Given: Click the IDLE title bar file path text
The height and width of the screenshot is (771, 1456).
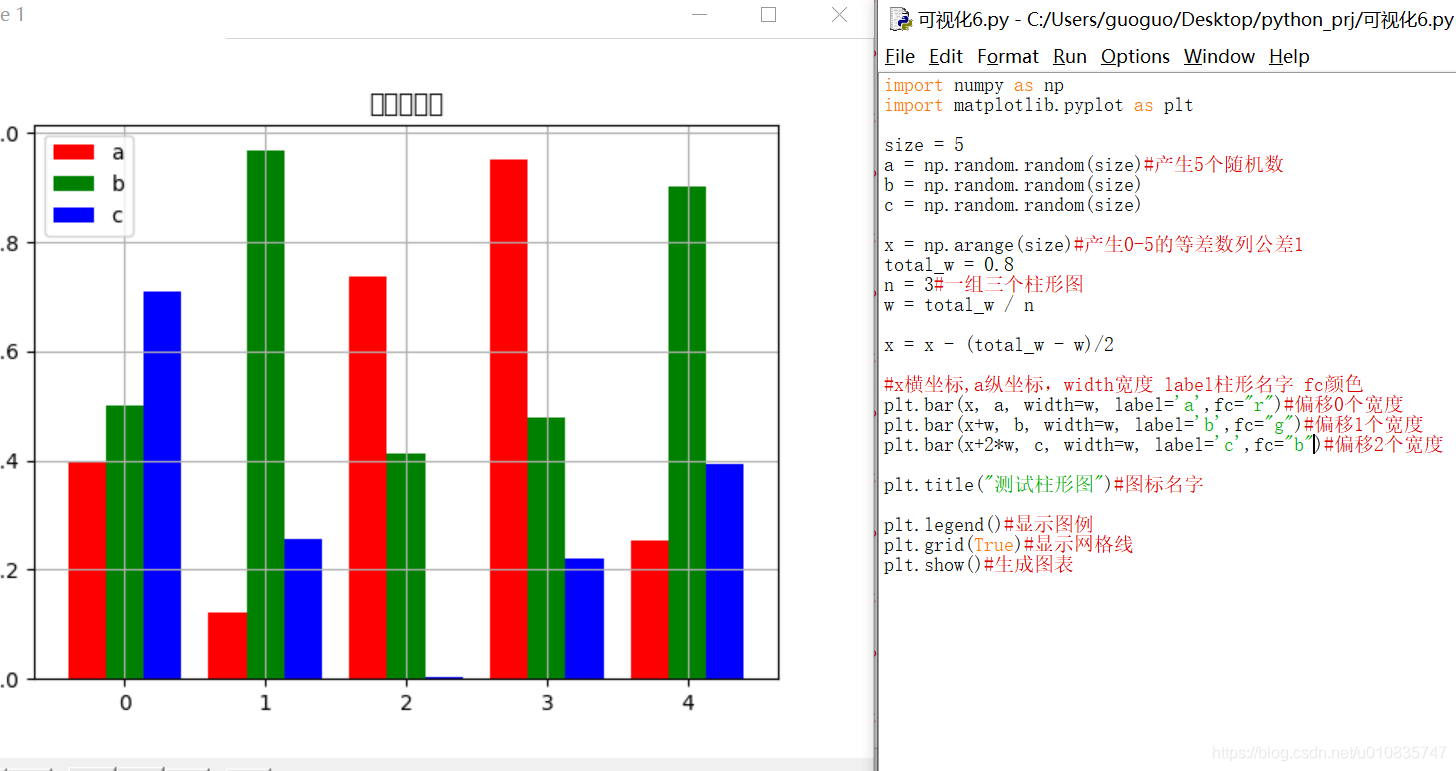Looking at the screenshot, I should click(1187, 20).
